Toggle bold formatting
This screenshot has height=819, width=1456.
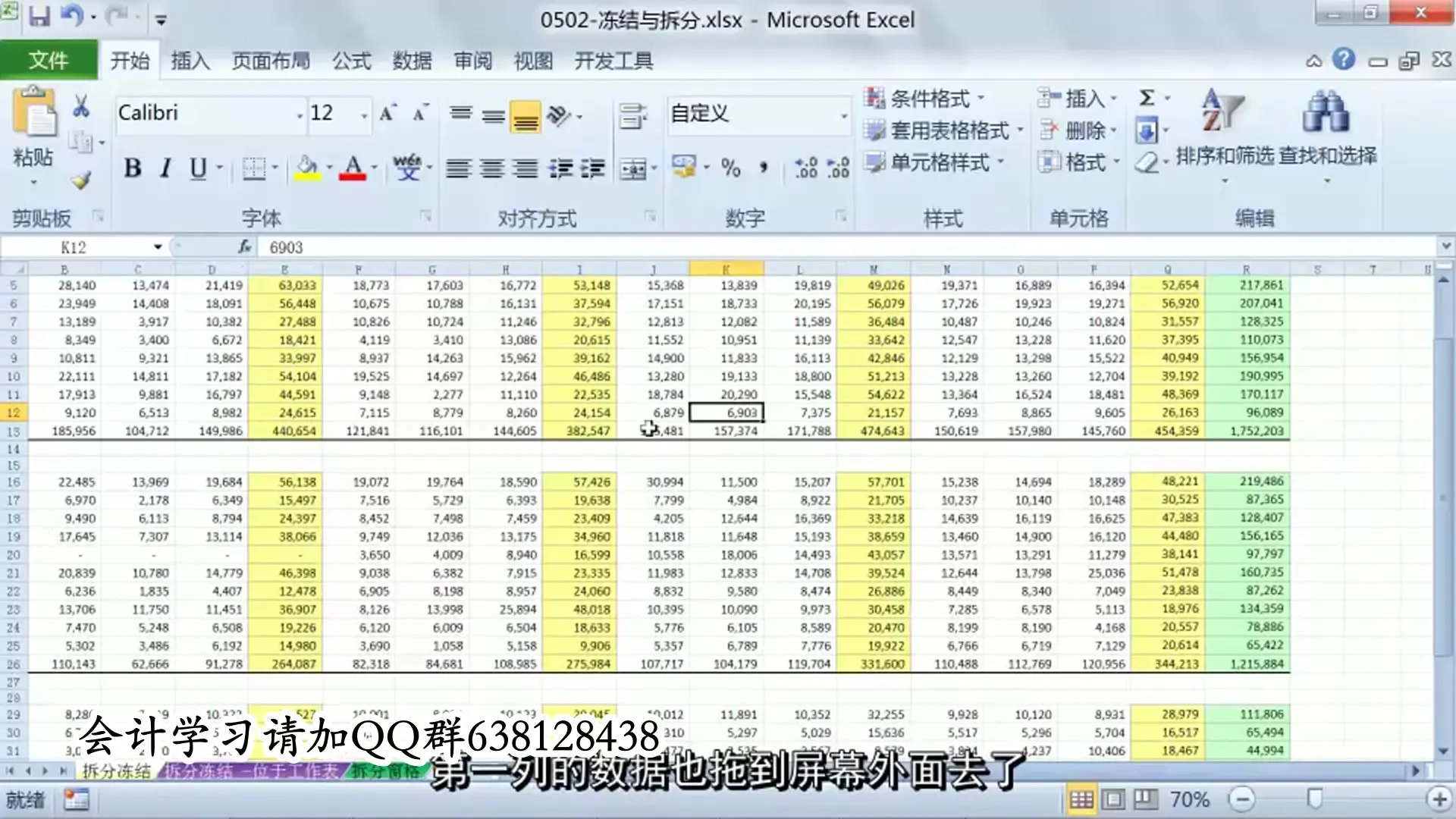pos(133,168)
